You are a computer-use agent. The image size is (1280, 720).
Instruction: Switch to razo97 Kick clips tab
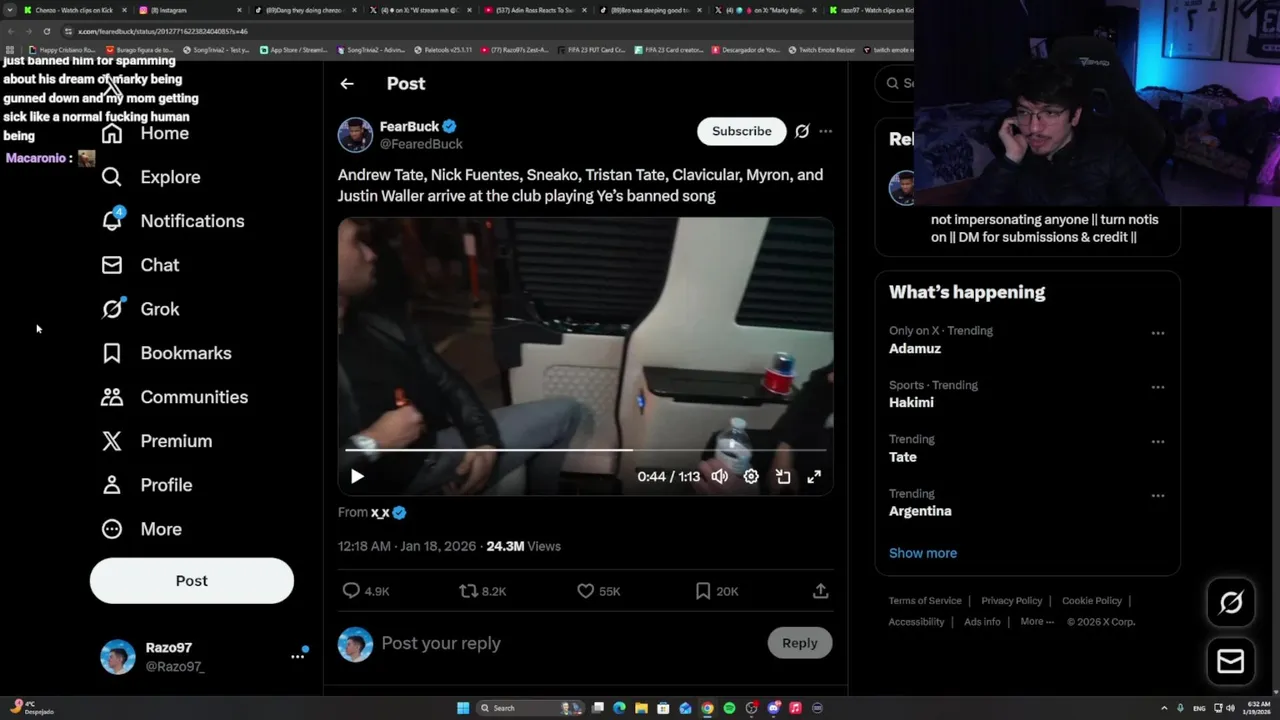pyautogui.click(x=870, y=10)
